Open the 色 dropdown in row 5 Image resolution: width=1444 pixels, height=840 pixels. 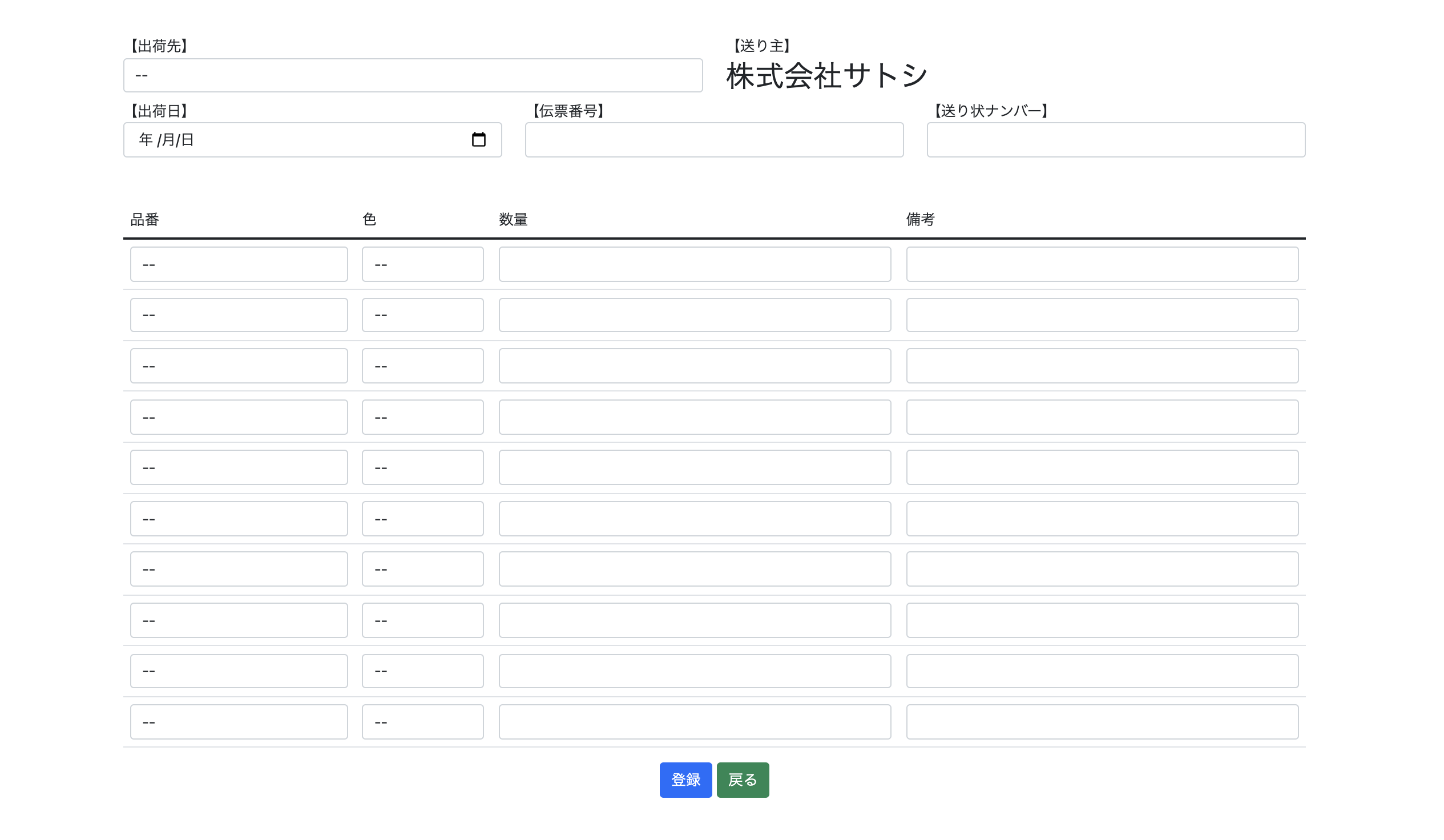(422, 467)
